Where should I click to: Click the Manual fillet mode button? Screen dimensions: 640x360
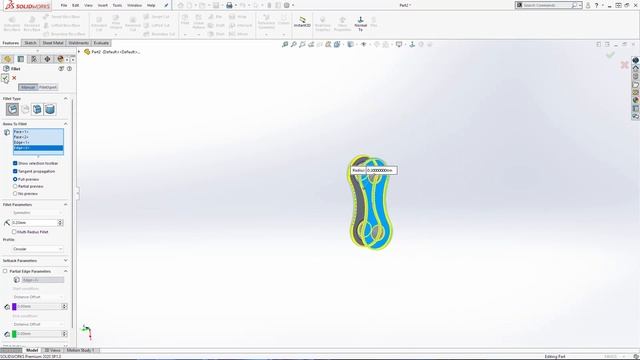pyautogui.click(x=28, y=87)
